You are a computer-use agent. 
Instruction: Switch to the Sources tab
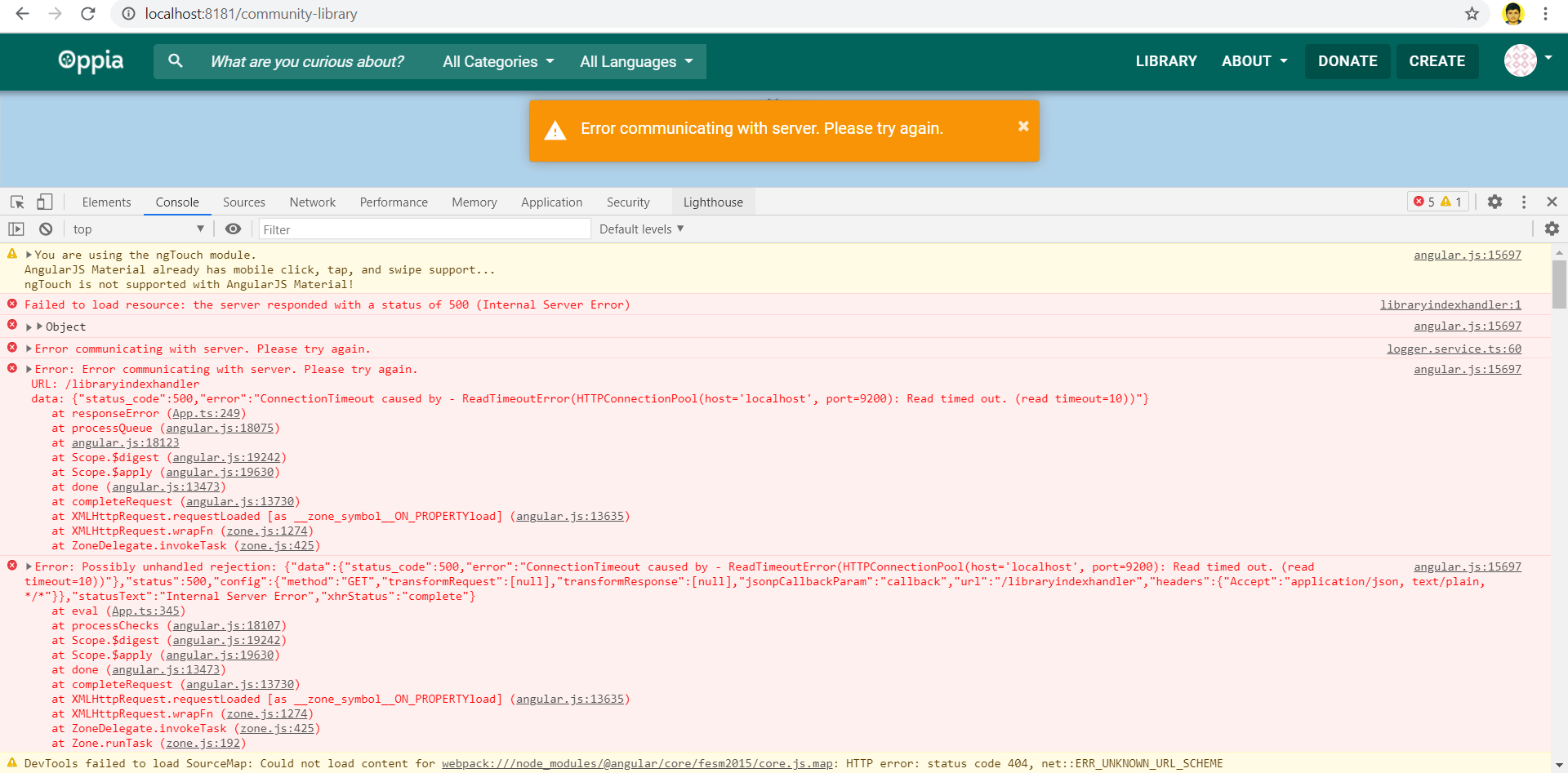pos(243,202)
